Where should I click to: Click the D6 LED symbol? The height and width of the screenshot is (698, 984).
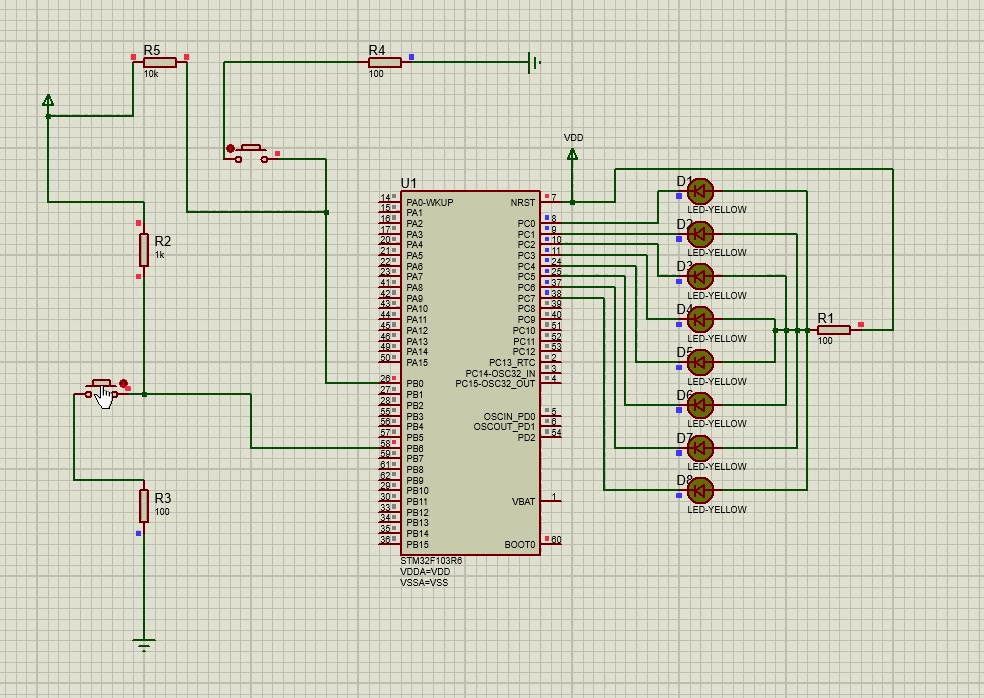[701, 405]
